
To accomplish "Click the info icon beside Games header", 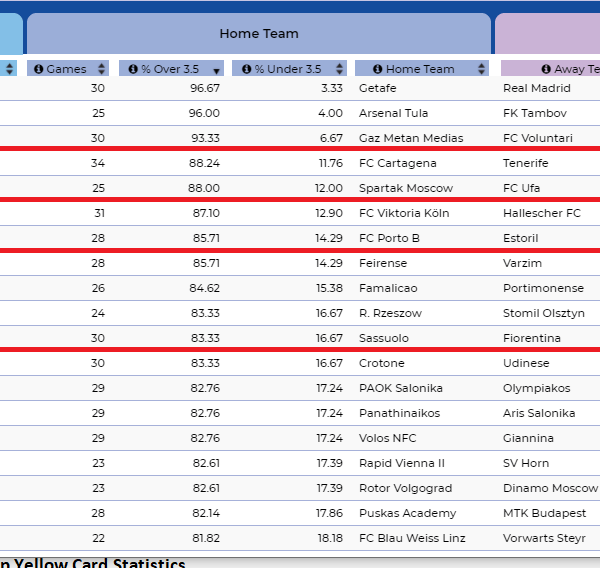I will point(38,69).
